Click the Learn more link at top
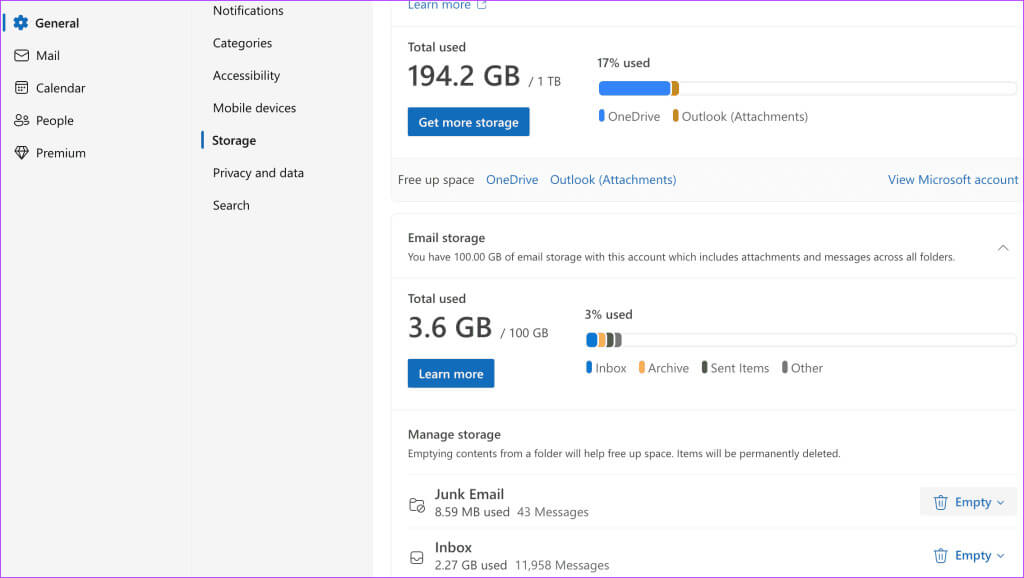The image size is (1024, 578). (439, 5)
